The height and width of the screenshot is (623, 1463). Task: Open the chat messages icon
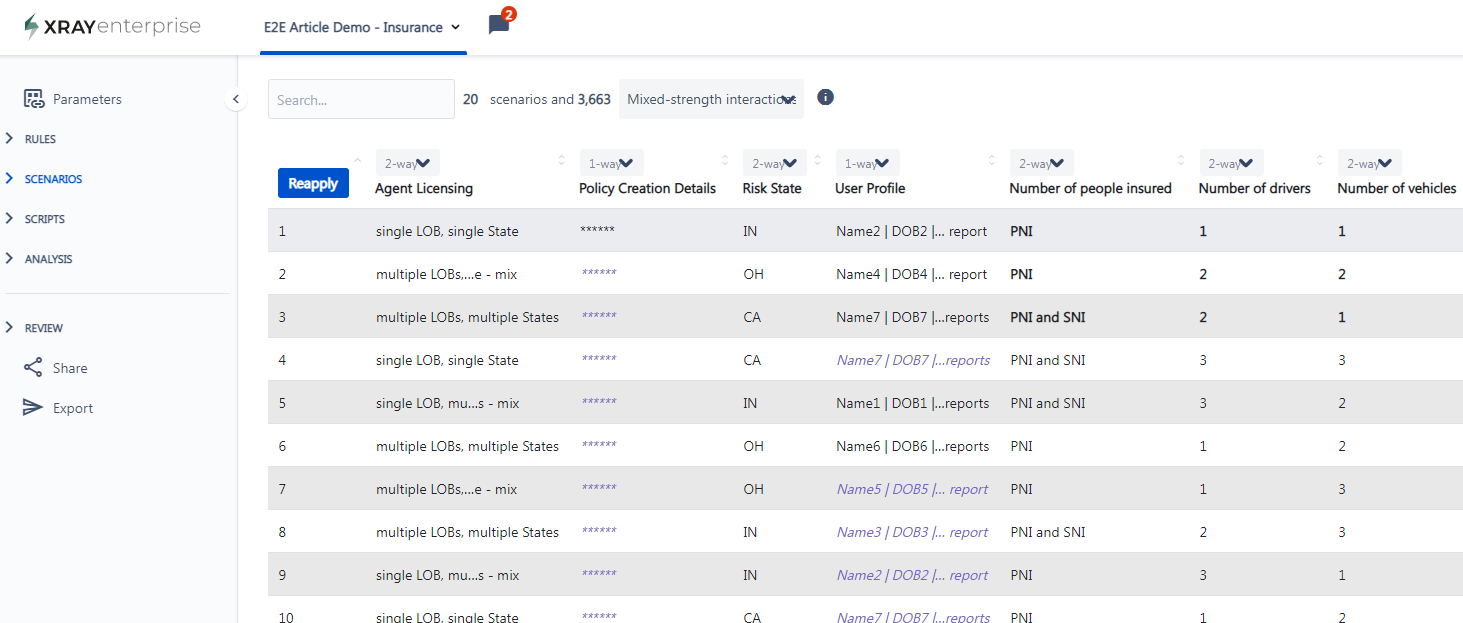[499, 25]
